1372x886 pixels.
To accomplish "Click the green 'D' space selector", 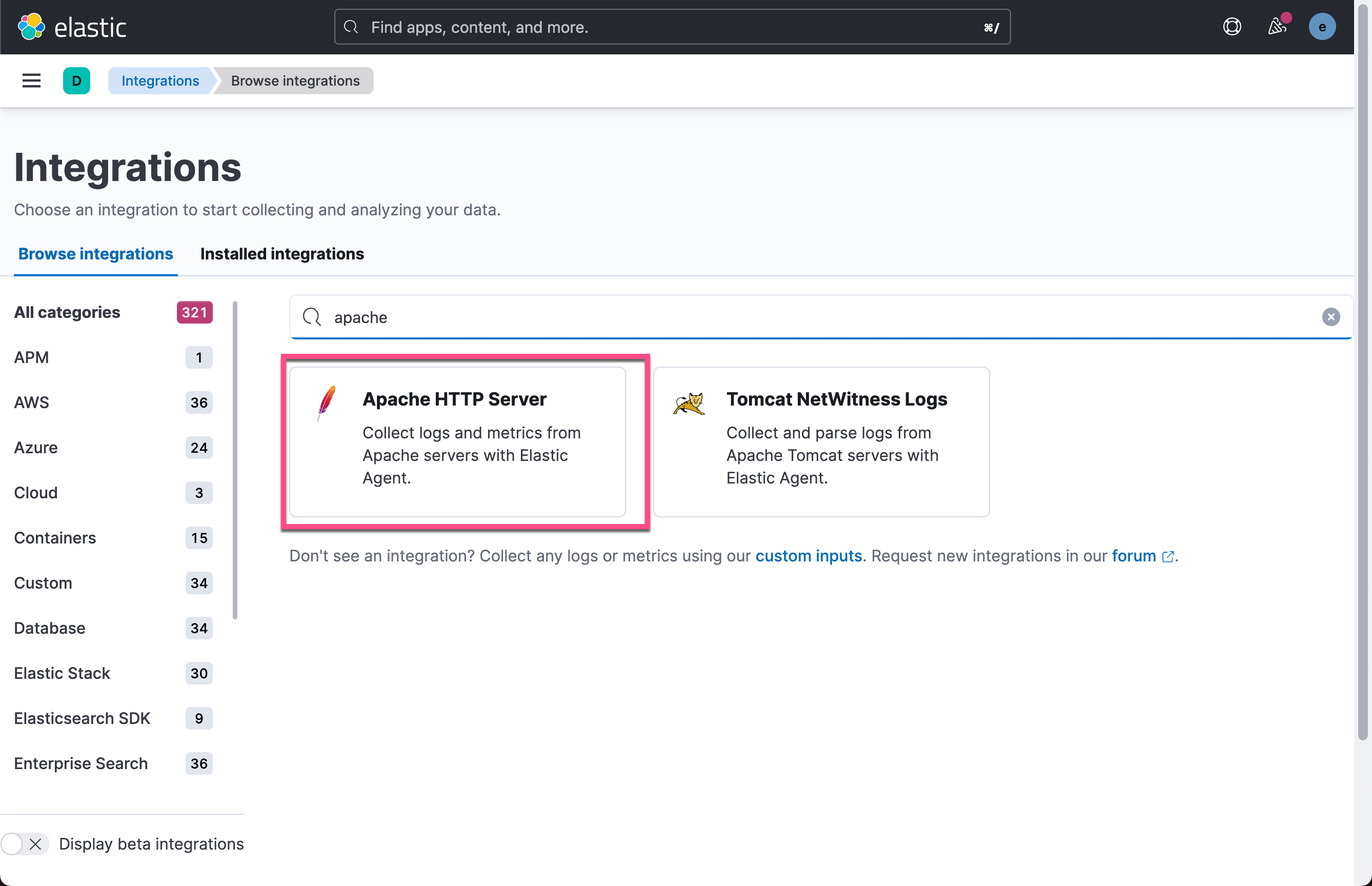I will [76, 80].
